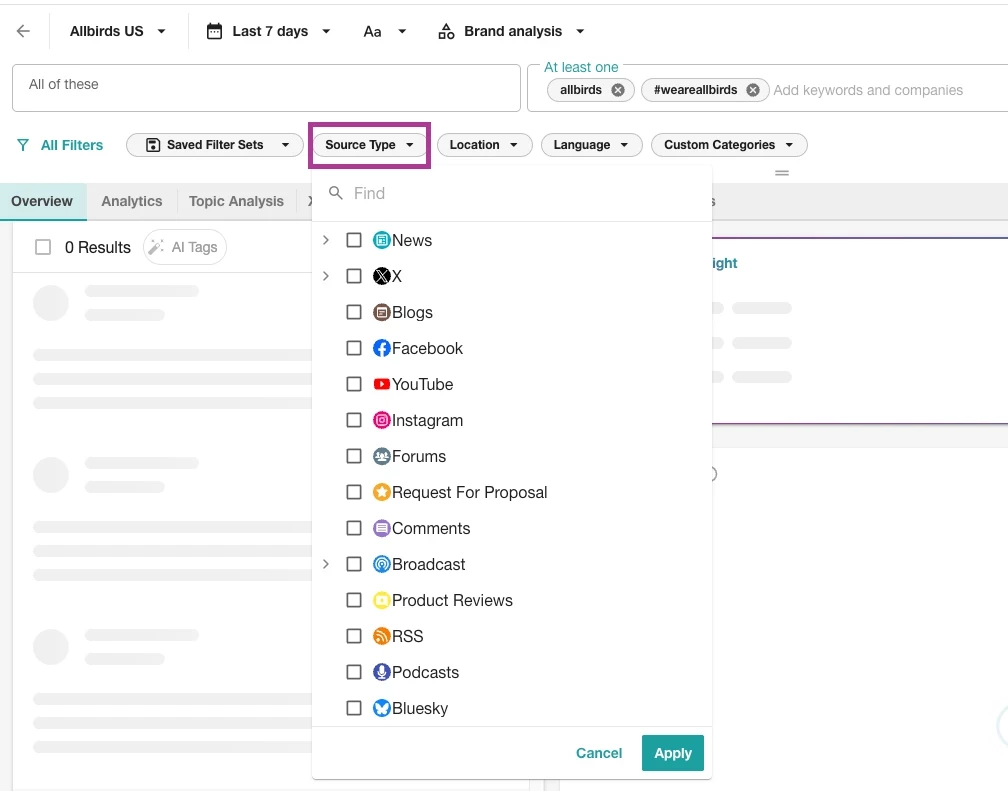Check the X source checkbox
Screen dimensions: 1008x791
pyautogui.click(x=354, y=276)
